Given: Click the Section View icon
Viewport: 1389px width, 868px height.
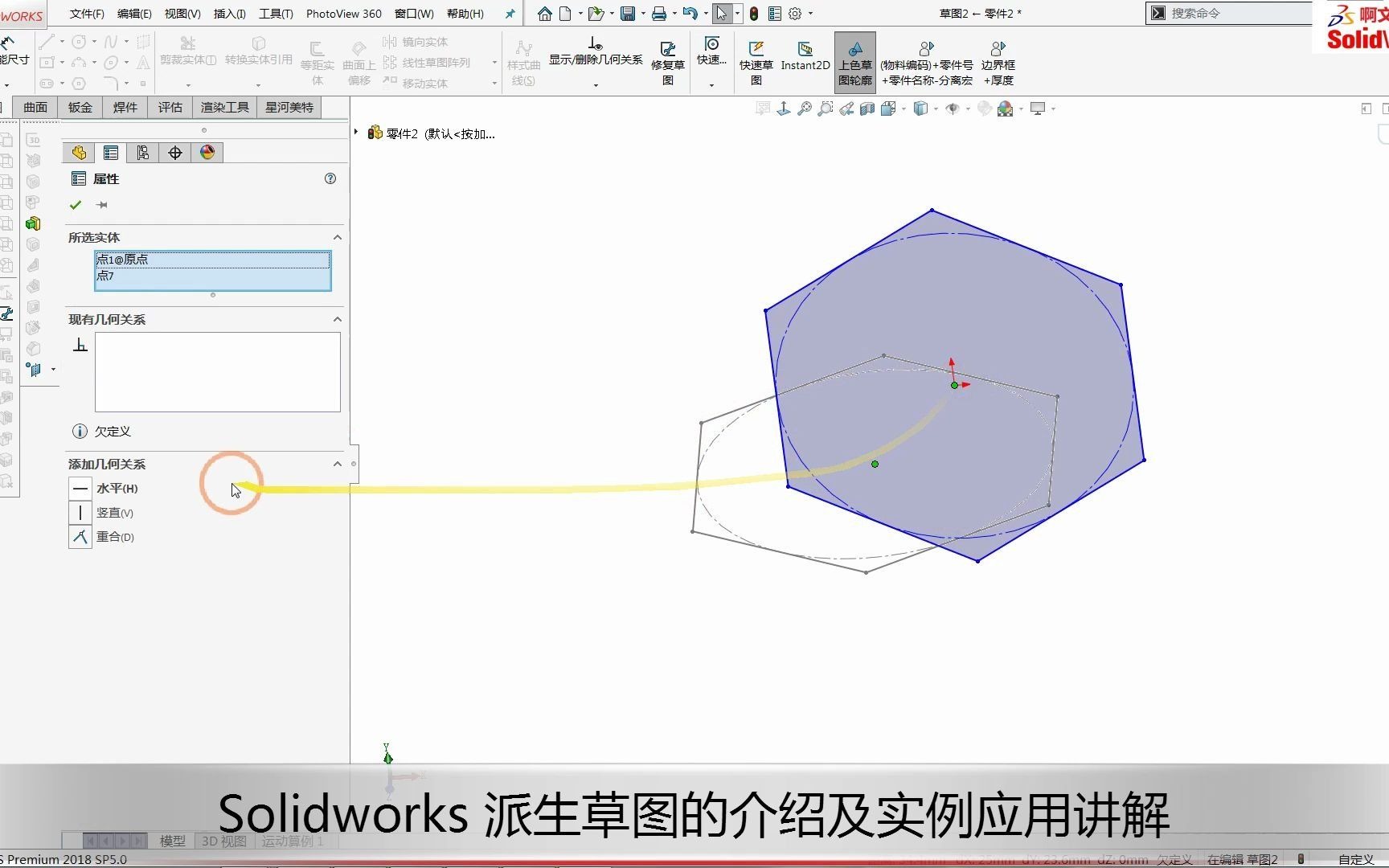Looking at the screenshot, I should click(867, 108).
